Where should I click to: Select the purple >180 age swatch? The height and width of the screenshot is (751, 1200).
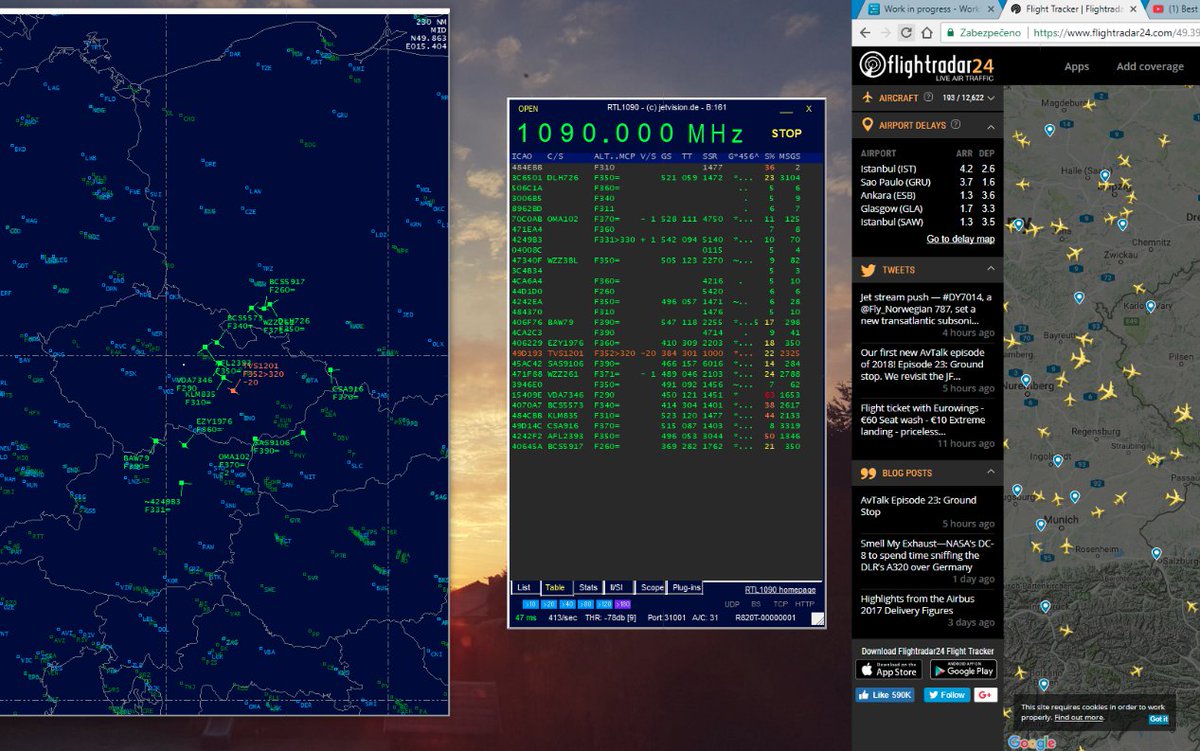click(622, 604)
